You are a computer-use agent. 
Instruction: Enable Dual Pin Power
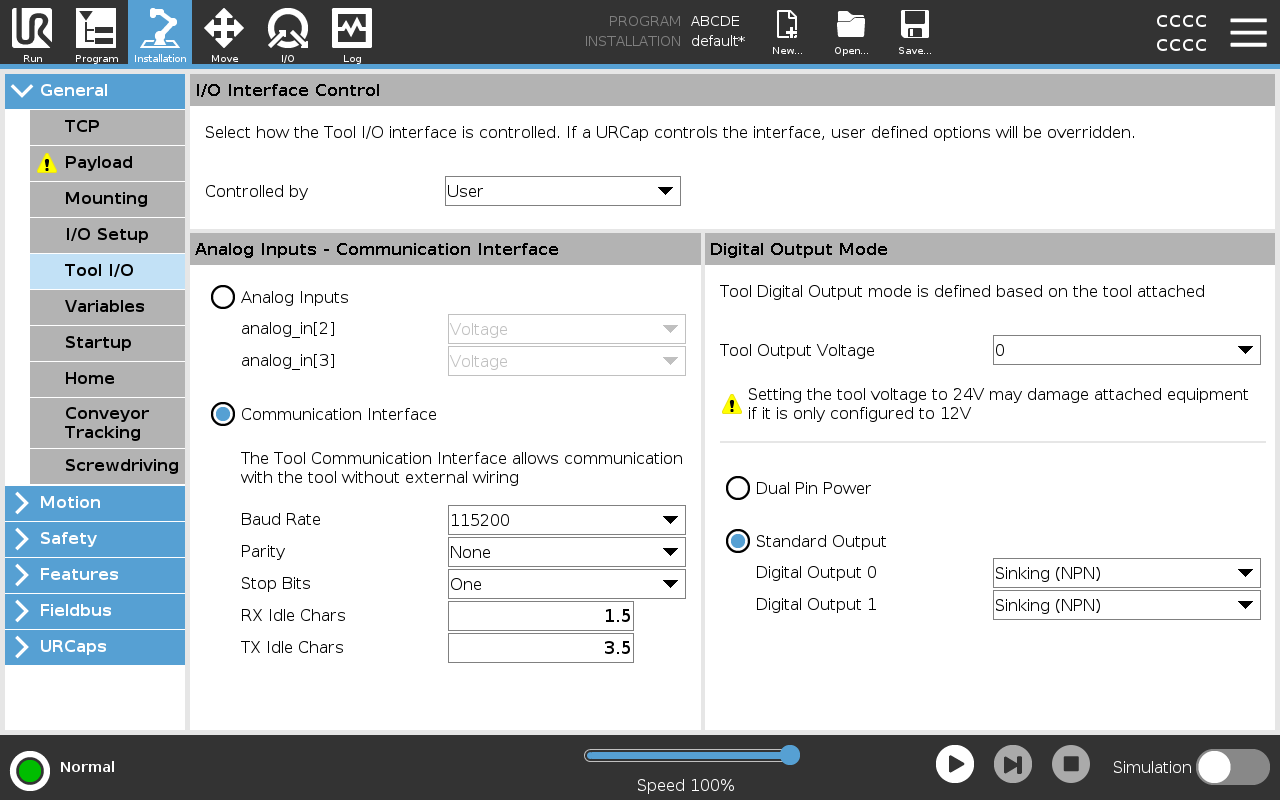tap(738, 488)
